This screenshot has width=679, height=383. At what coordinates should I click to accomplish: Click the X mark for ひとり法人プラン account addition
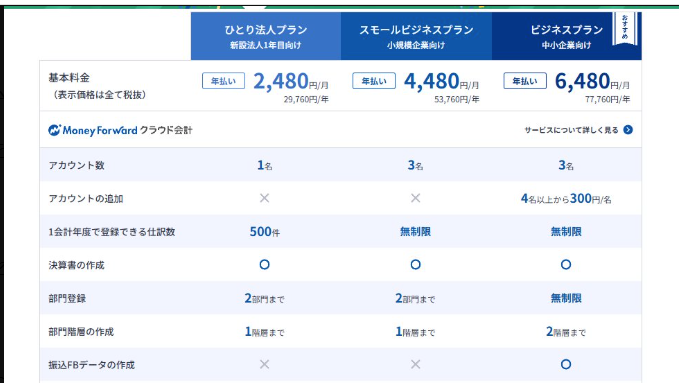264,198
